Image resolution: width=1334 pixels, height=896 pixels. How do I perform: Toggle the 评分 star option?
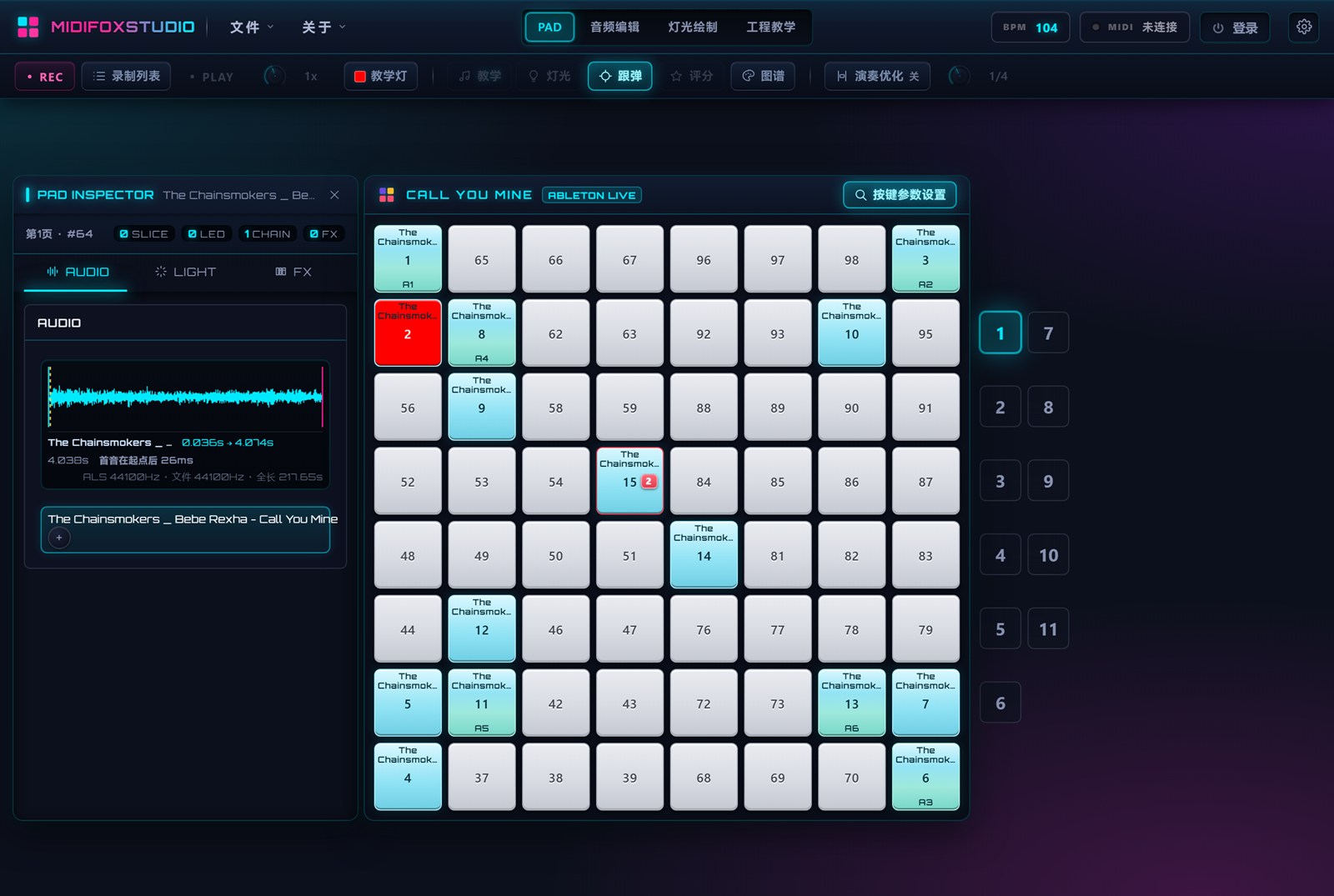[692, 76]
